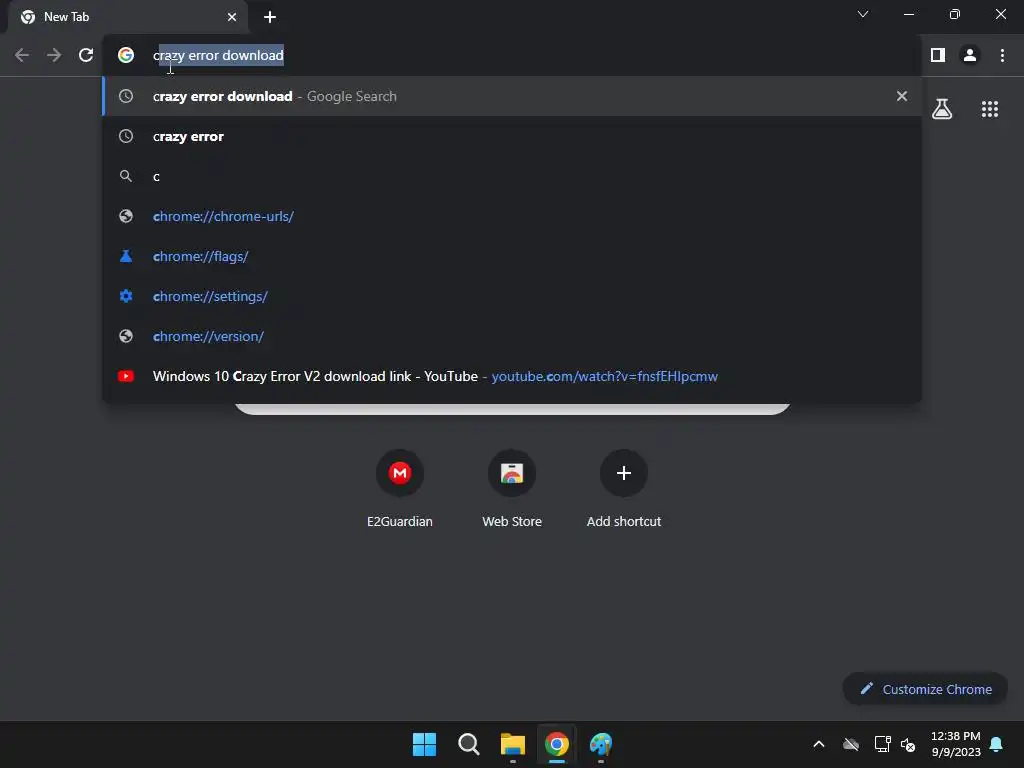Open the Chrome three-dot menu

(1002, 56)
